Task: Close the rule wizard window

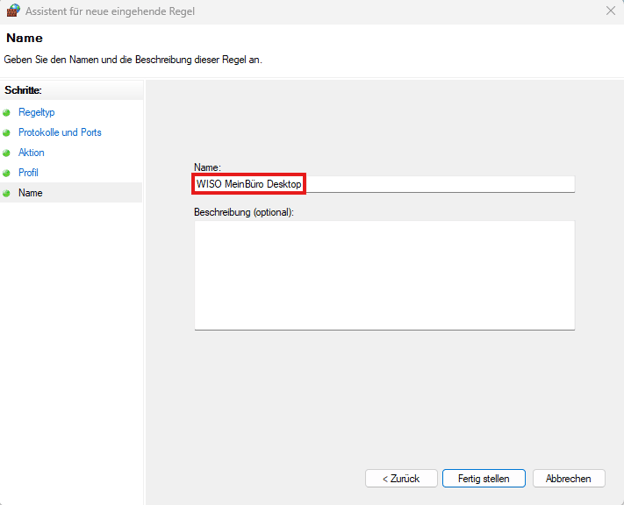Action: tap(611, 11)
